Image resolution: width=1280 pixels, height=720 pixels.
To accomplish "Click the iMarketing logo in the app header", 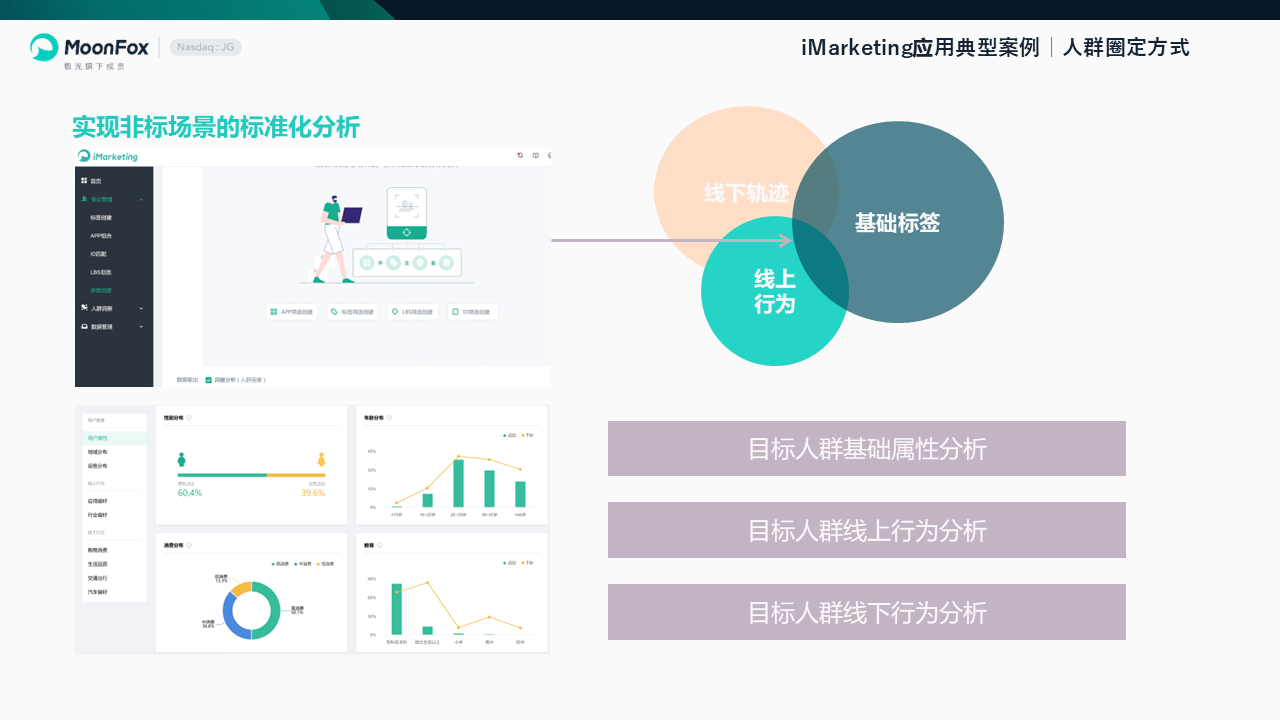I will tap(108, 156).
